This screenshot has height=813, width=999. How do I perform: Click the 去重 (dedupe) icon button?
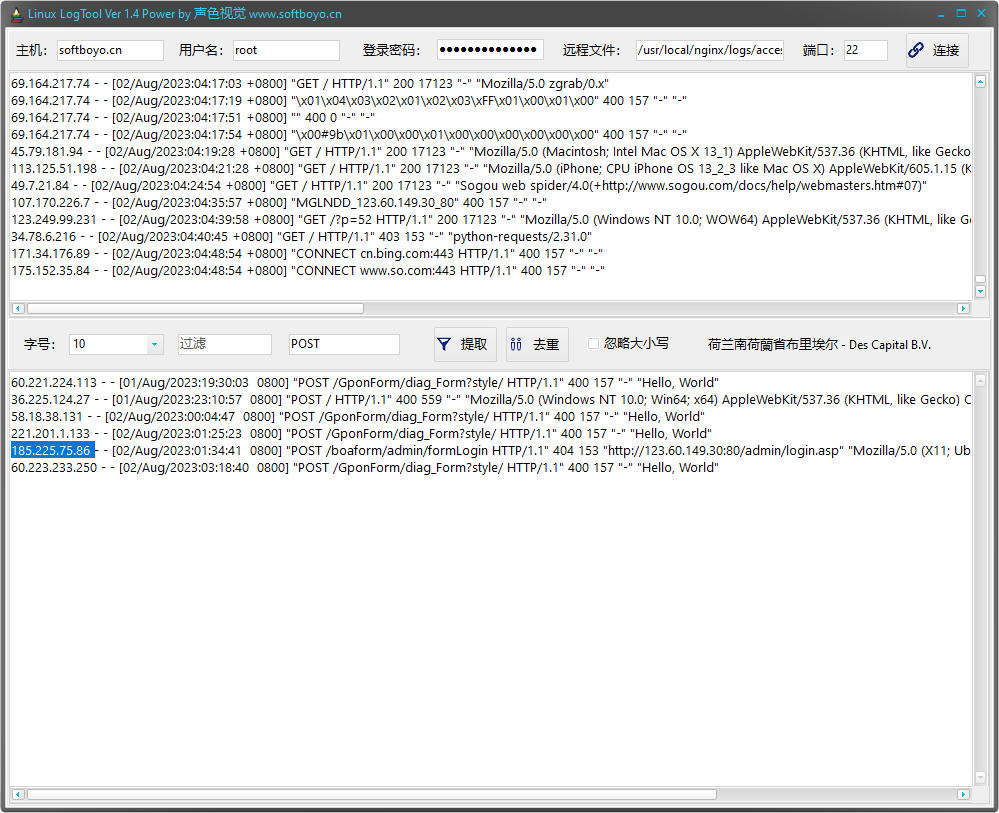pos(536,344)
